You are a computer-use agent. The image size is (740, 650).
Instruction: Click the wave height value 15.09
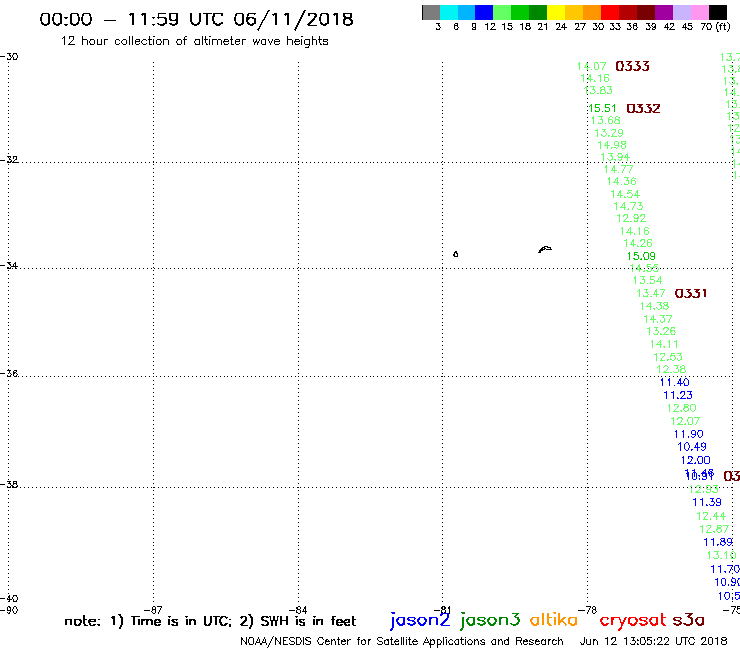coord(641,256)
